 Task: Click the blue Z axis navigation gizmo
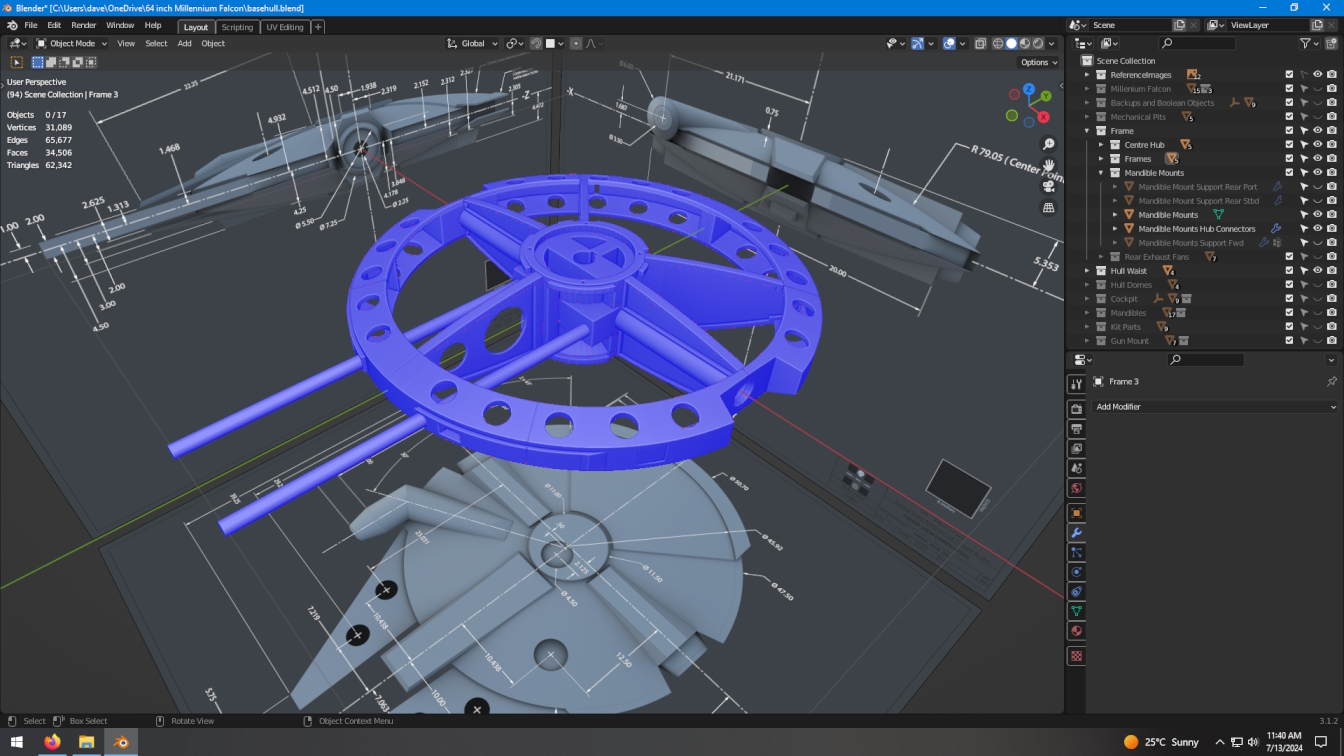tap(1028, 89)
